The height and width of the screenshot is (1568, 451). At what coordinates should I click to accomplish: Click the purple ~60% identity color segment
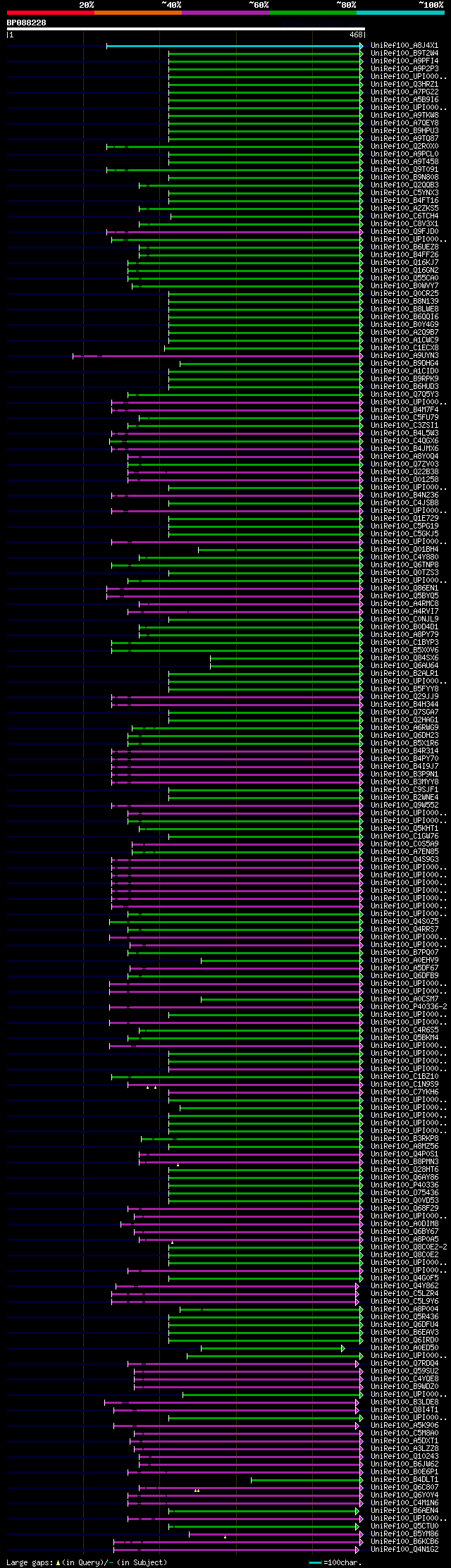click(225, 13)
